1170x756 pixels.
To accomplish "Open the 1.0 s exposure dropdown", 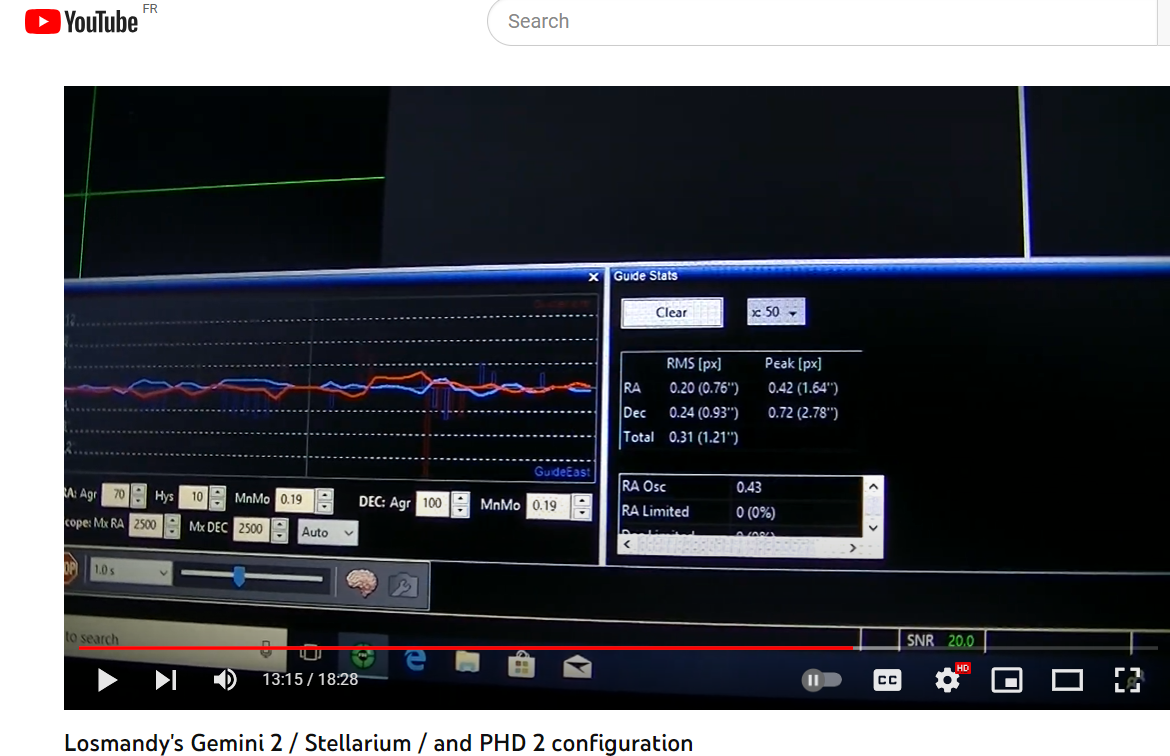I will coord(131,571).
